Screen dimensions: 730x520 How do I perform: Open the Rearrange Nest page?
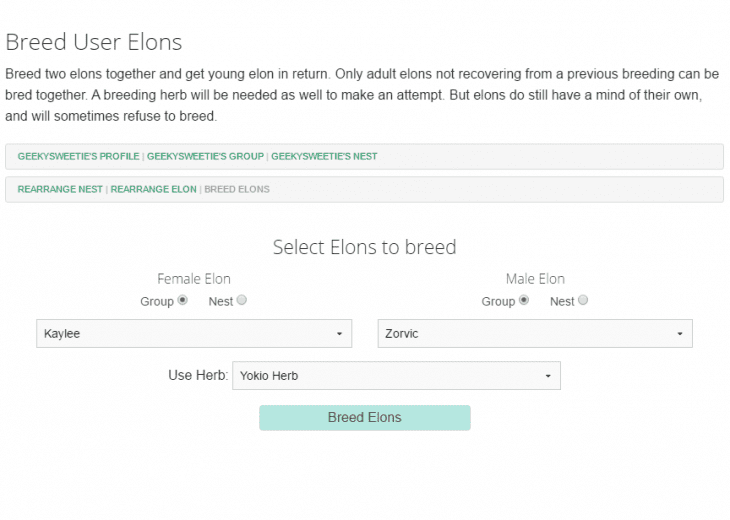pyautogui.click(x=60, y=189)
